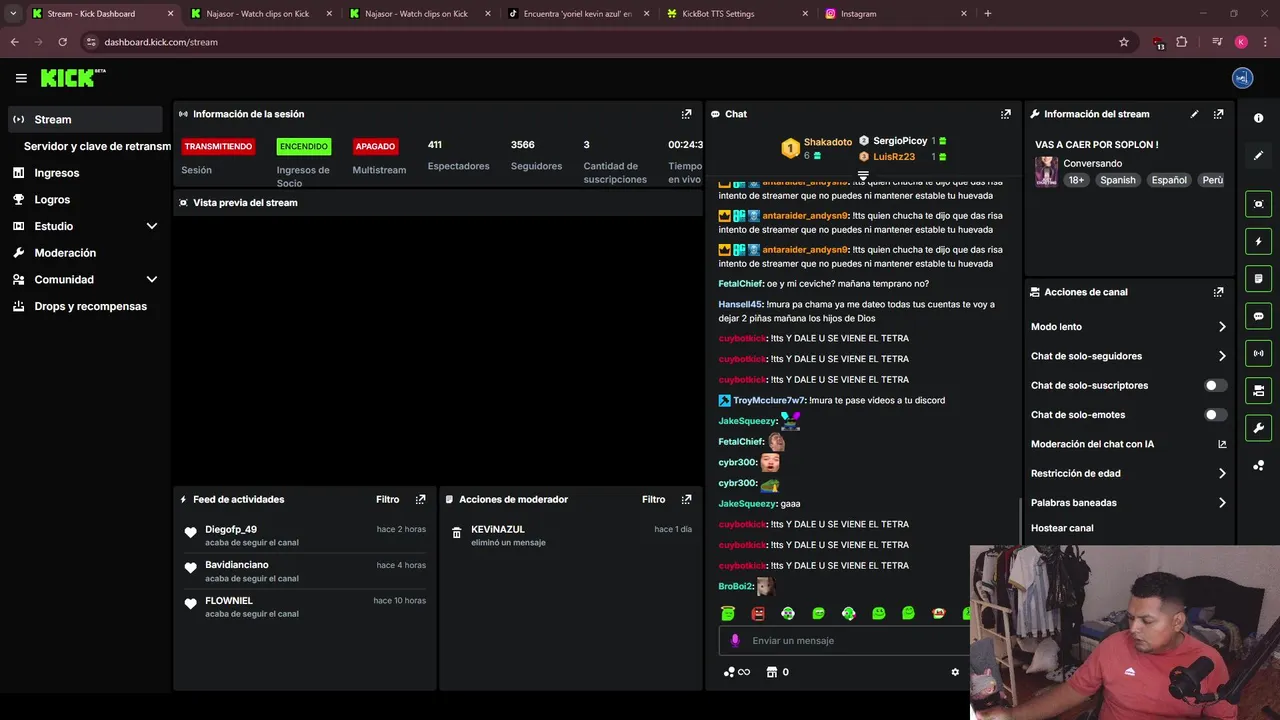This screenshot has width=1280, height=720.
Task: Pop out the Acciones de canal panel
Action: click(1218, 292)
